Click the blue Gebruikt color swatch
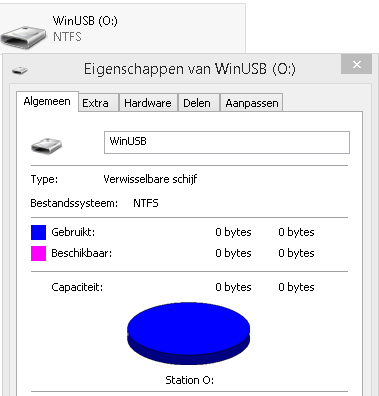The width and height of the screenshot is (379, 396). pyautogui.click(x=38, y=232)
